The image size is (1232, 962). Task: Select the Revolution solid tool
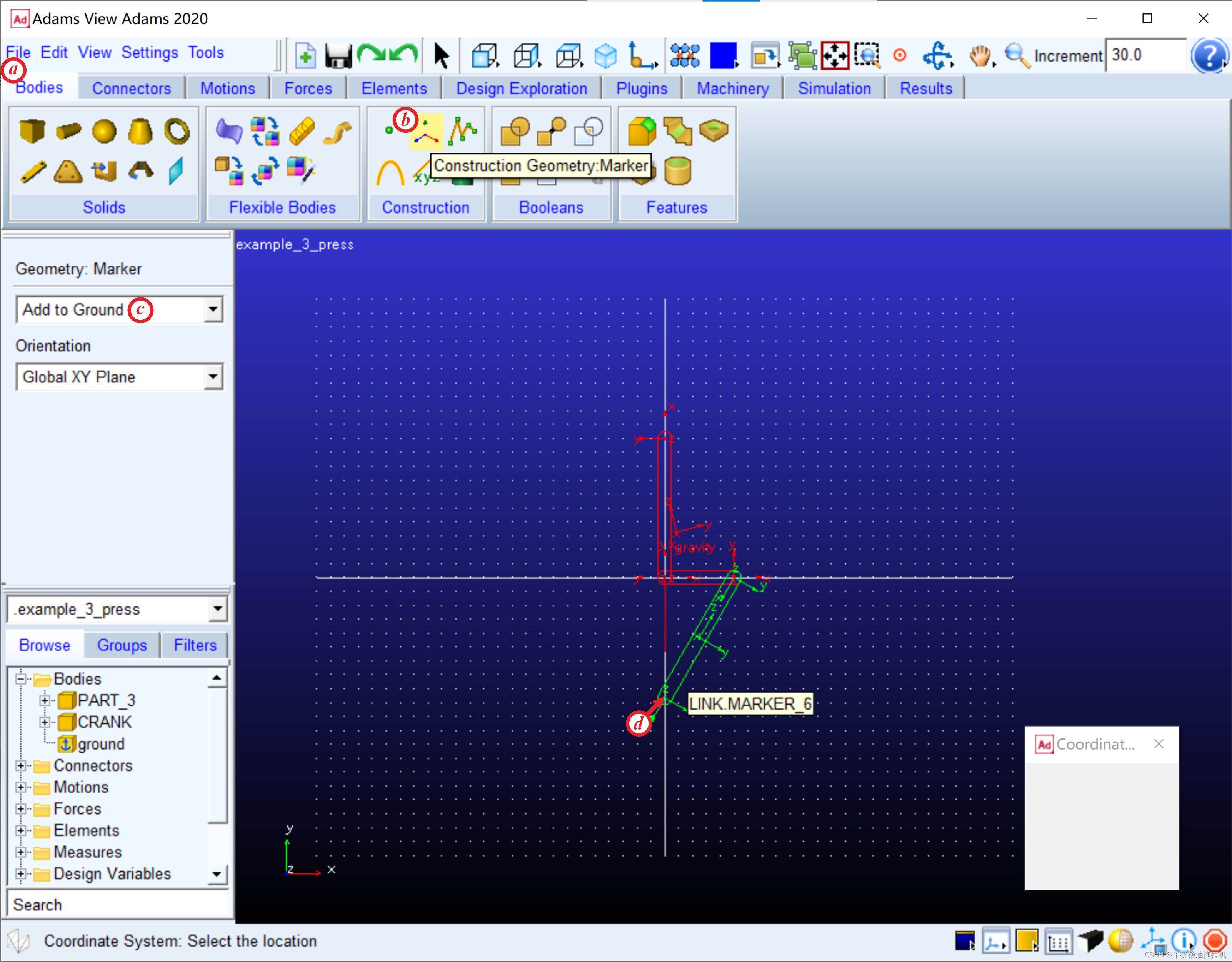coord(140,170)
